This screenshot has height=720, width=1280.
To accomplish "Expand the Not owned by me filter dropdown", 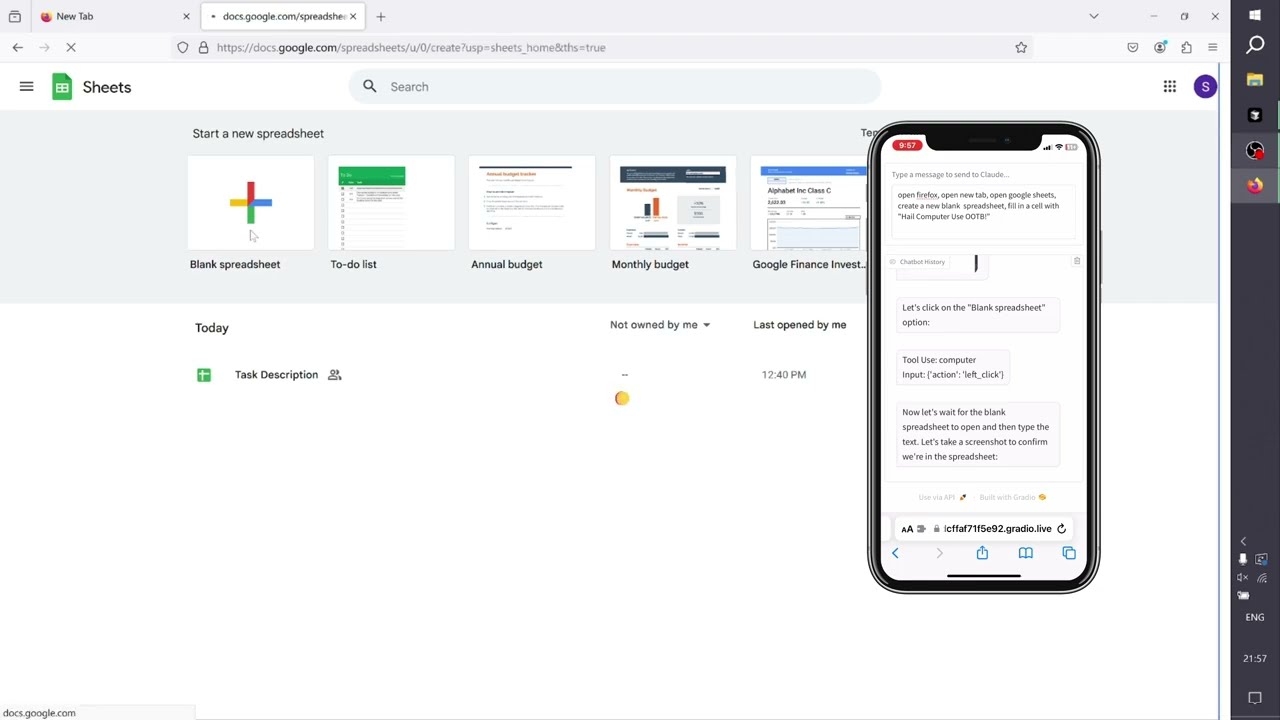I will (x=660, y=325).
